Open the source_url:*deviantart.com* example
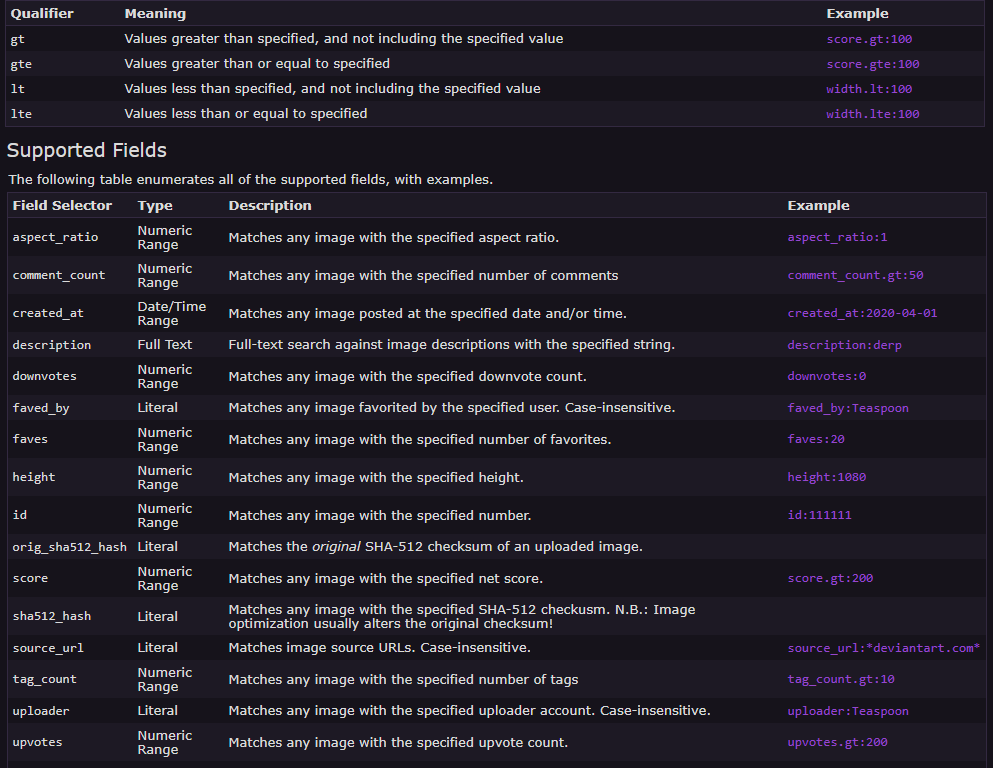993x768 pixels. coord(883,648)
